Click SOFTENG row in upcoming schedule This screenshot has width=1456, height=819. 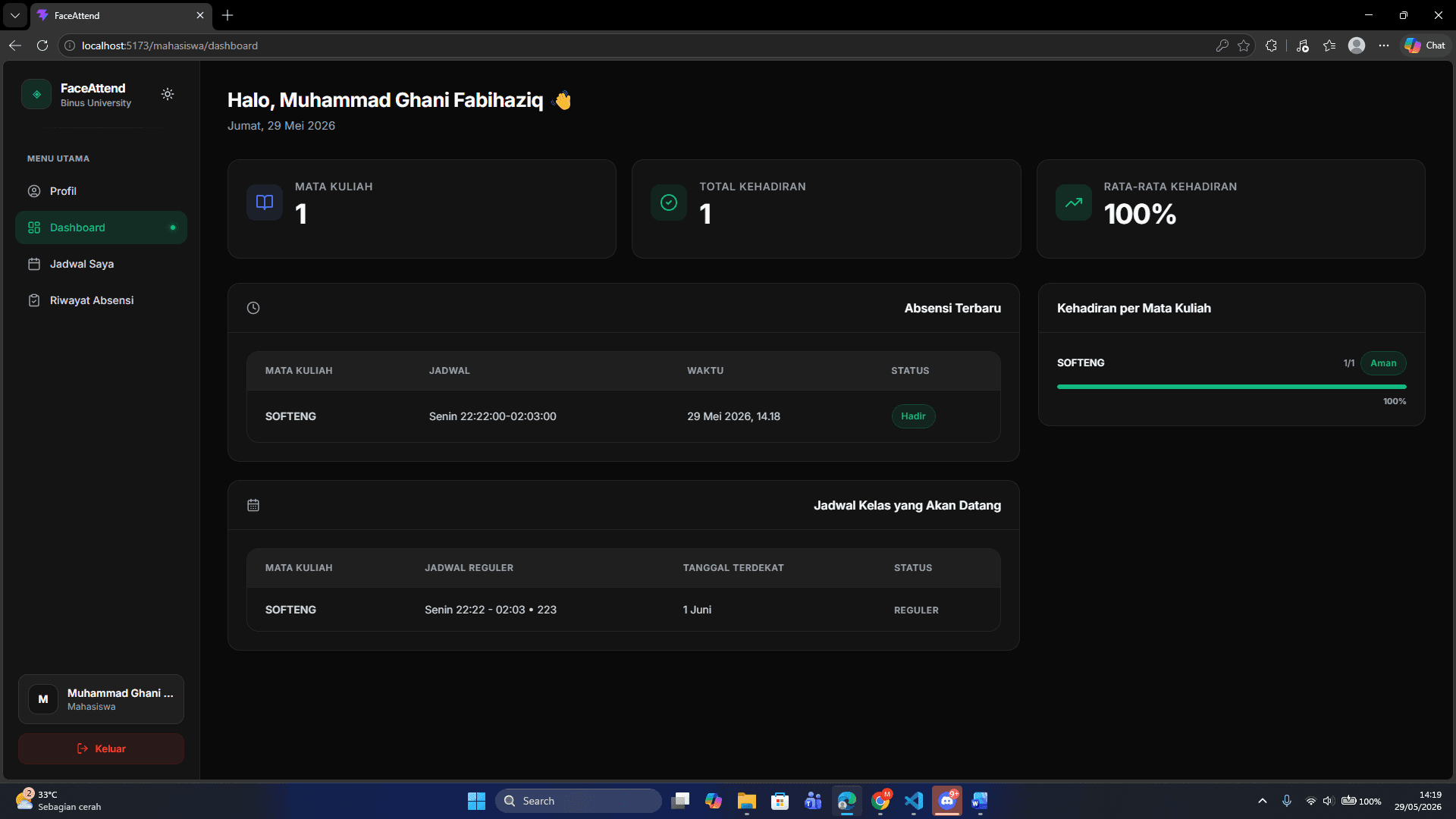[623, 610]
